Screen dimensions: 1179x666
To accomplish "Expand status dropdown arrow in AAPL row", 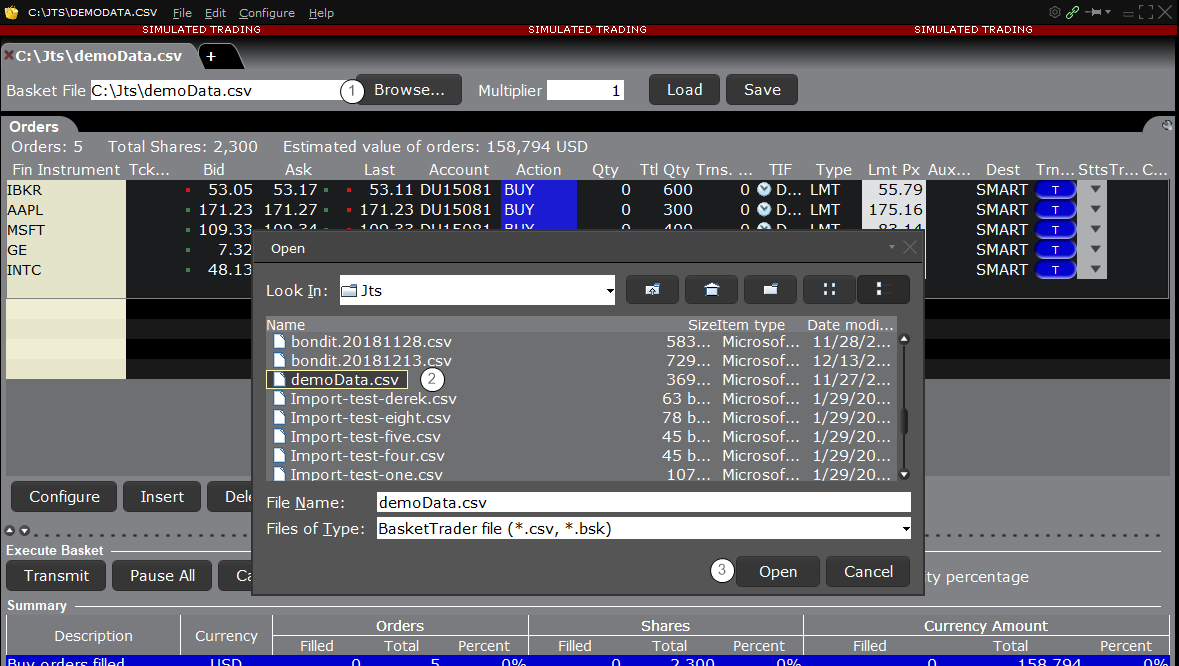I will [x=1095, y=210].
